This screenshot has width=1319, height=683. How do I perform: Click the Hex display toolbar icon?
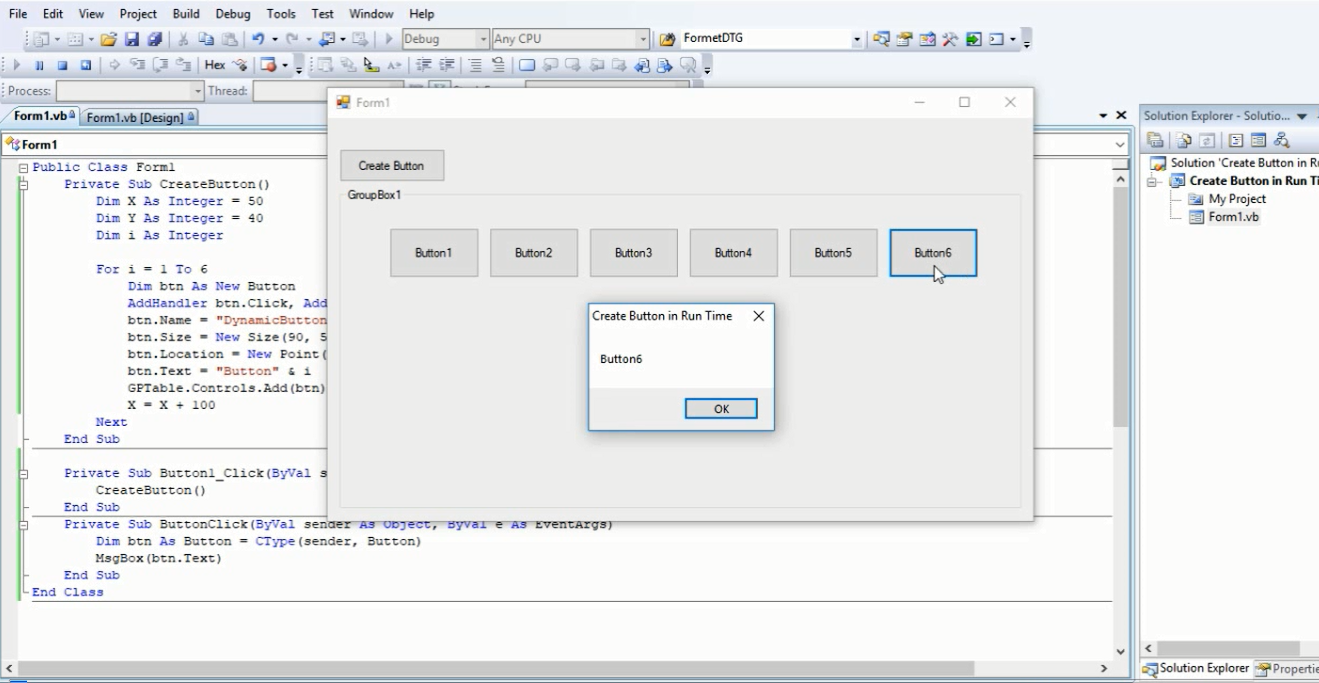[x=215, y=65]
